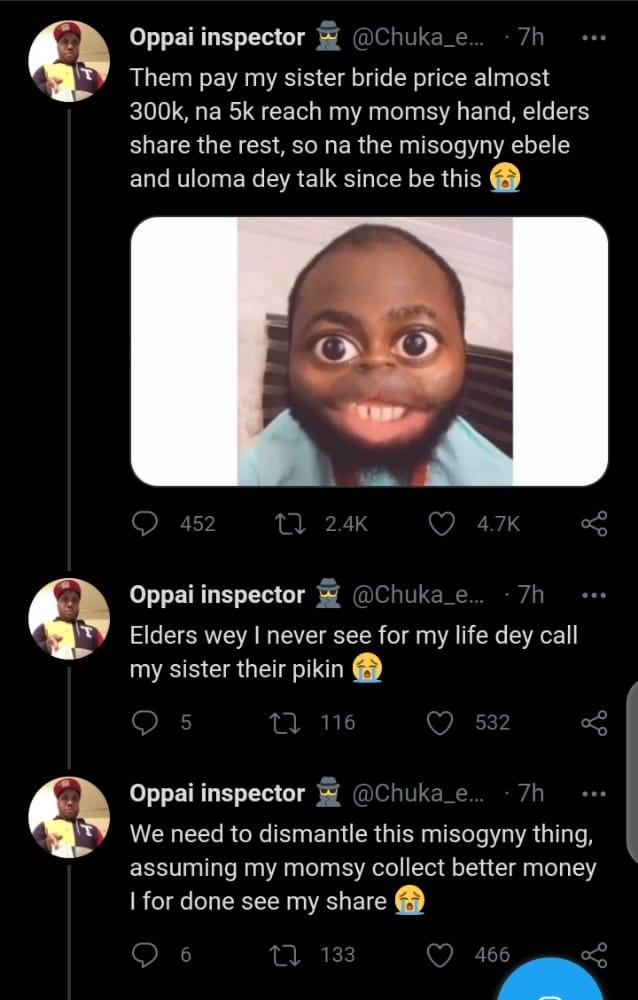Like the tweet with 532 likes
Viewport: 638px width, 1000px height.
(x=441, y=722)
